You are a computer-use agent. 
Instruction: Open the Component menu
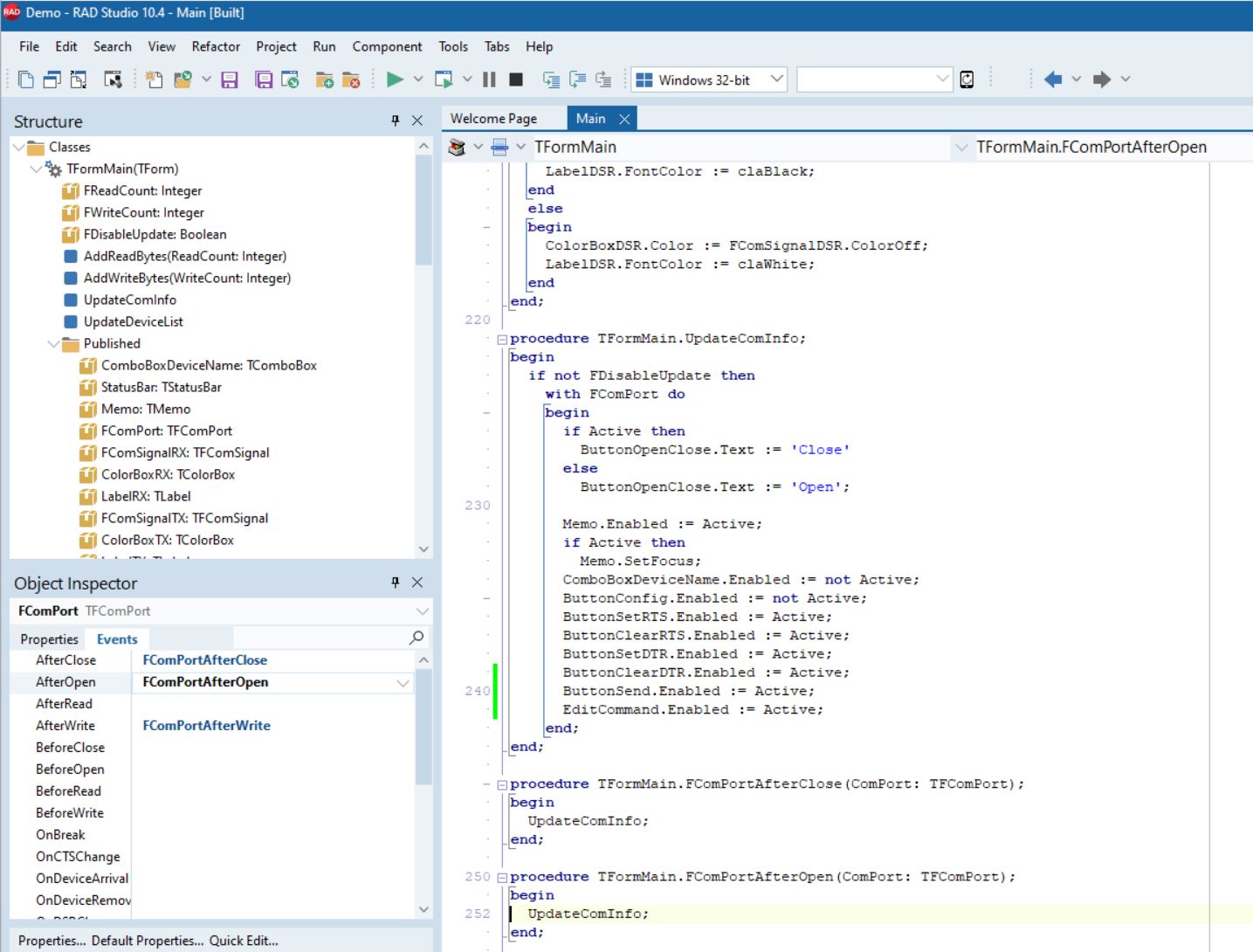click(387, 46)
